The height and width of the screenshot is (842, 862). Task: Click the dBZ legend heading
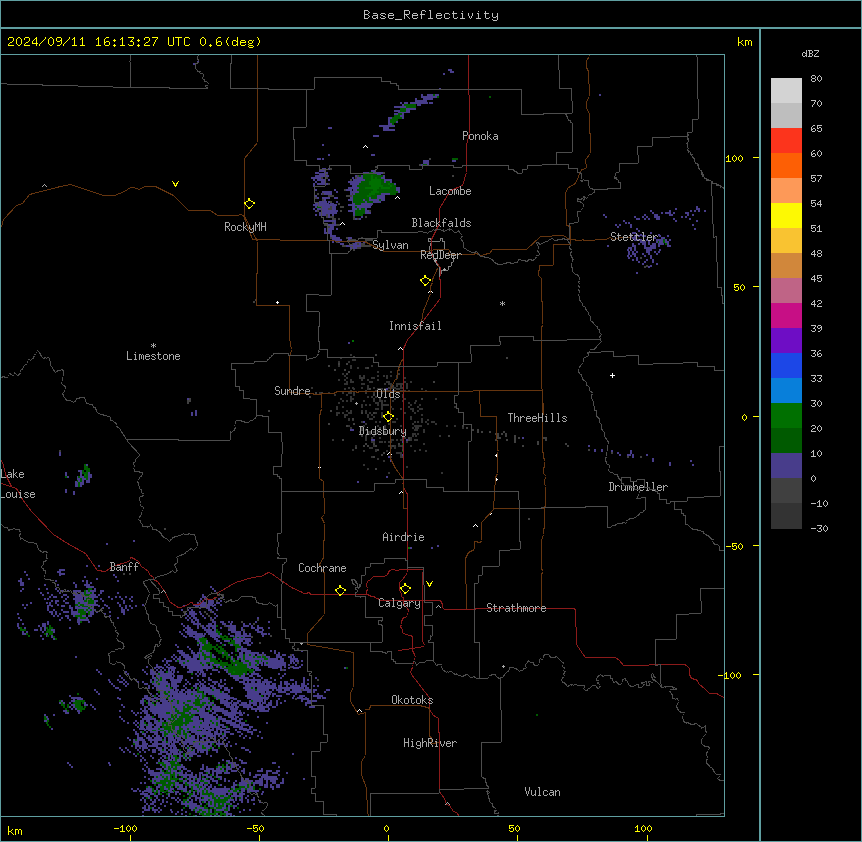click(x=810, y=53)
